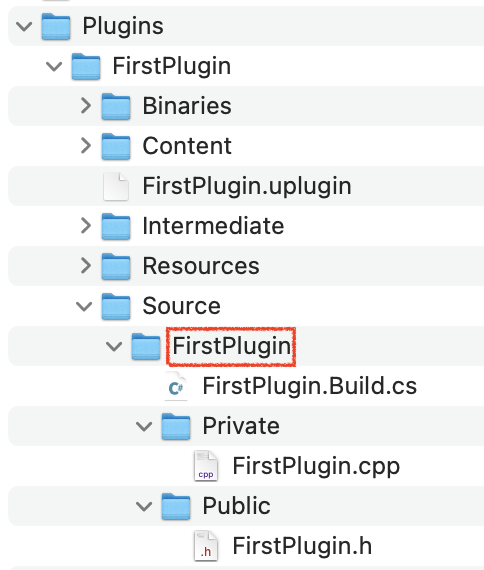
Task: Collapse the top-level FirstPlugin folder chevron
Action: point(54,66)
